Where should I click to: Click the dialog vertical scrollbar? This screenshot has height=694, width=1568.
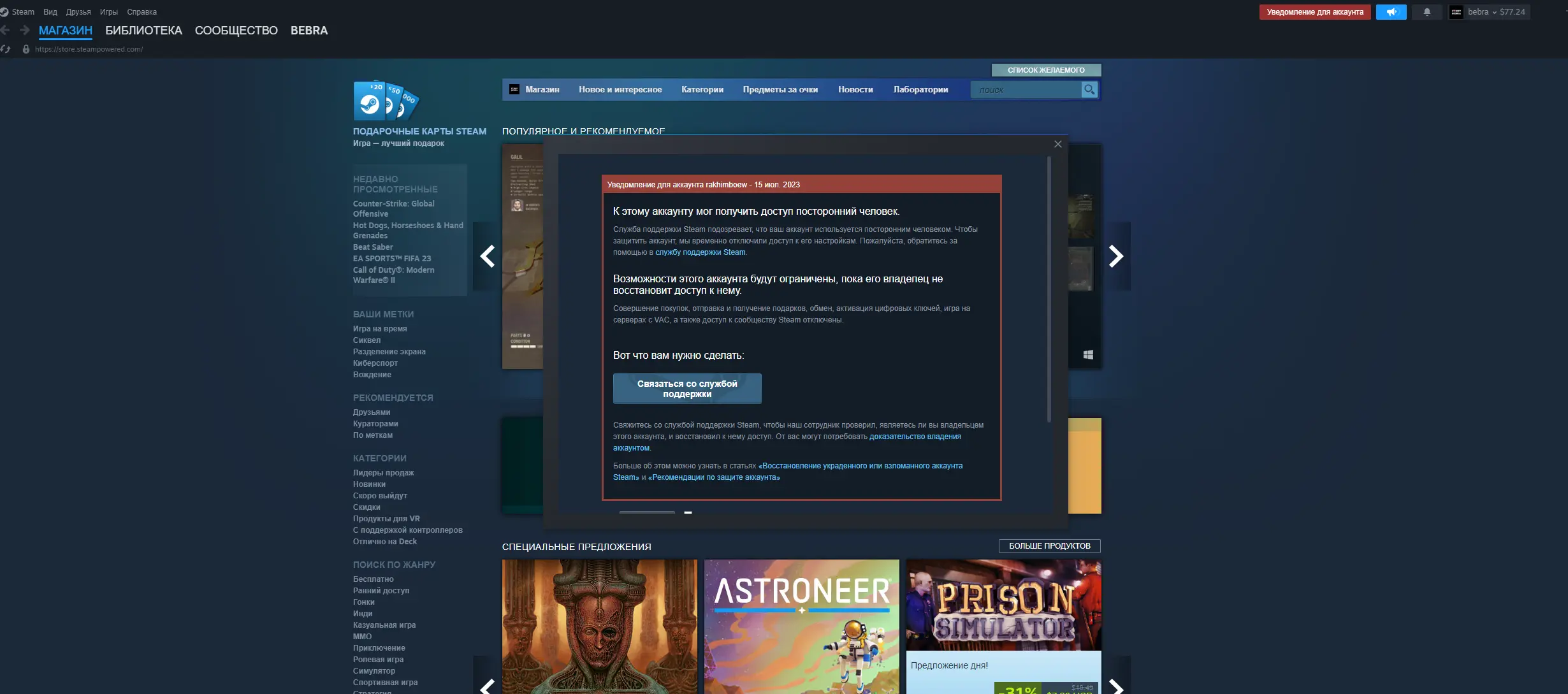click(1049, 290)
